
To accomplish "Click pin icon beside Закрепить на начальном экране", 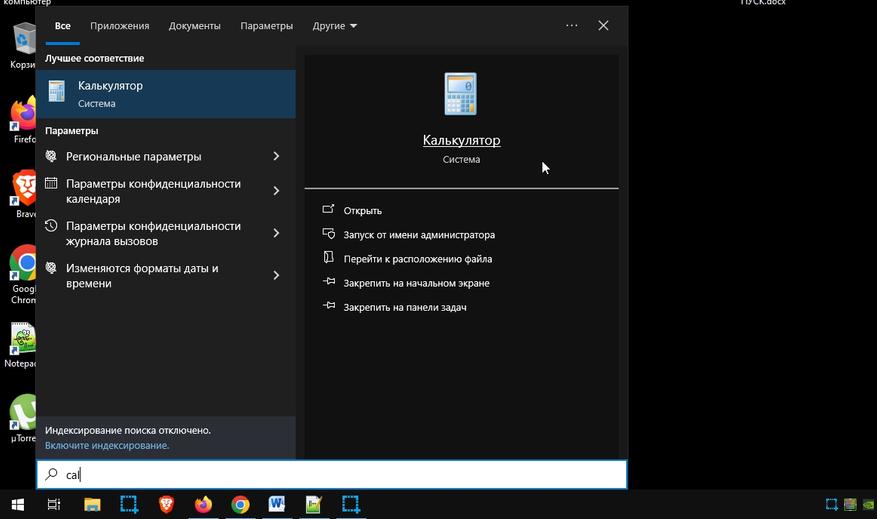I will pyautogui.click(x=329, y=281).
